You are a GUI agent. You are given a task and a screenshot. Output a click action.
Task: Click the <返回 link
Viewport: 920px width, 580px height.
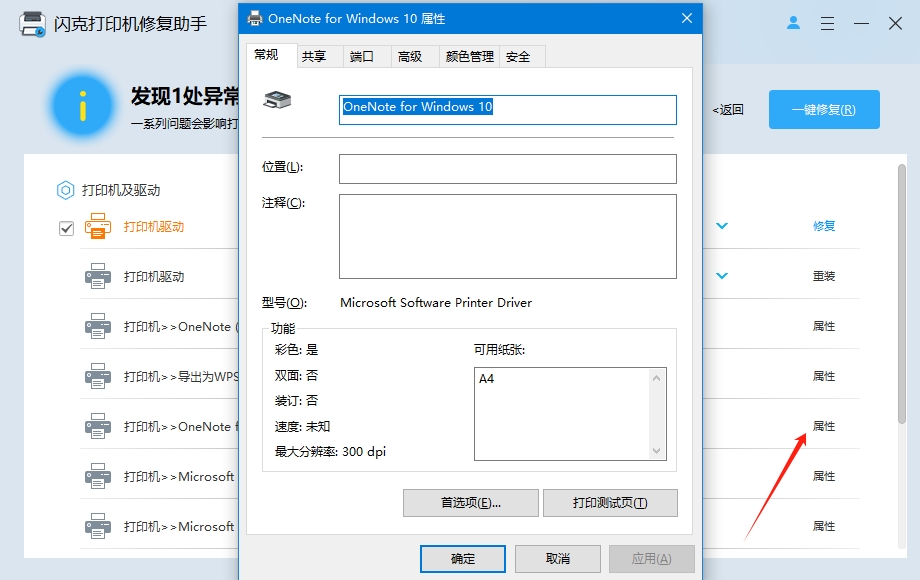coord(728,110)
